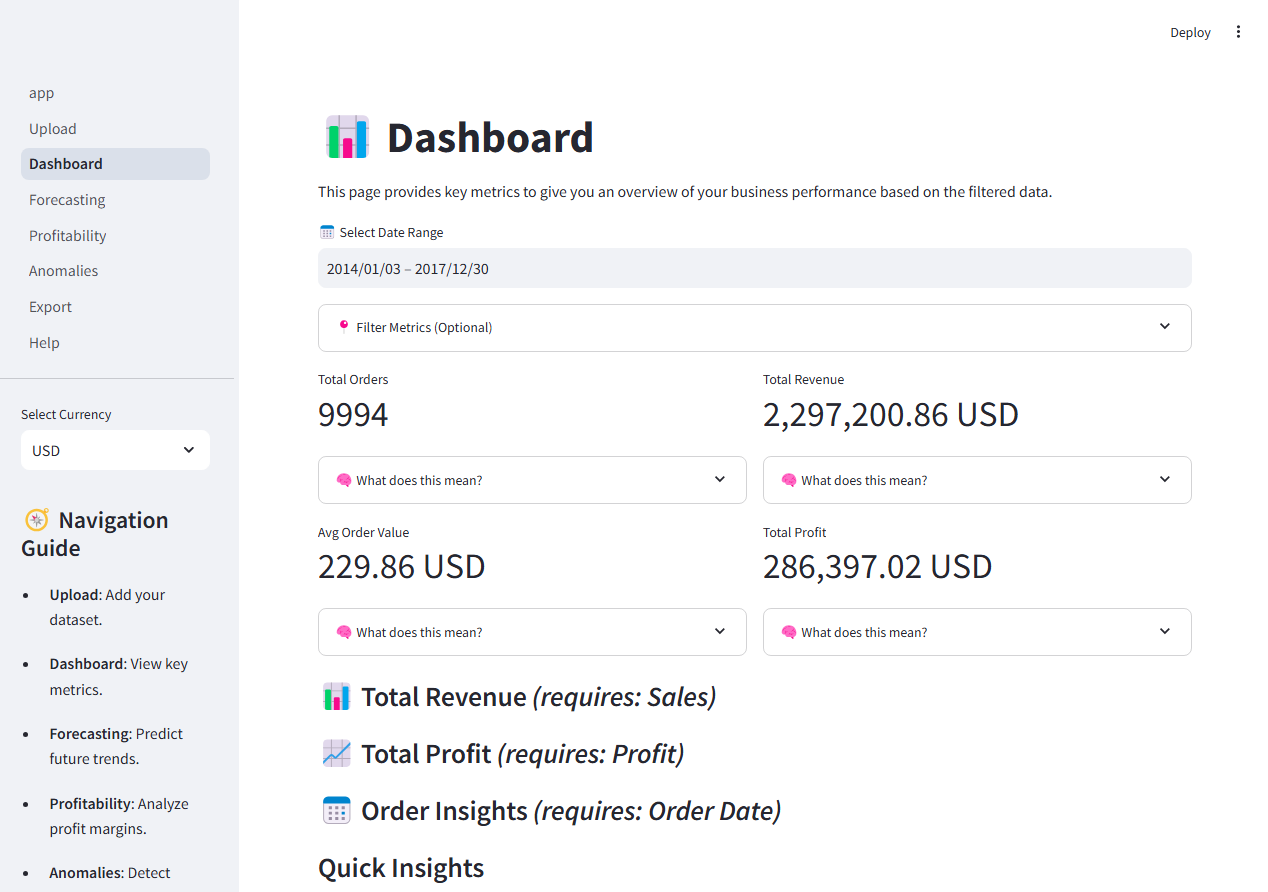Expand the explainer under Total Profit
This screenshot has height=892, width=1268.
tap(977, 631)
